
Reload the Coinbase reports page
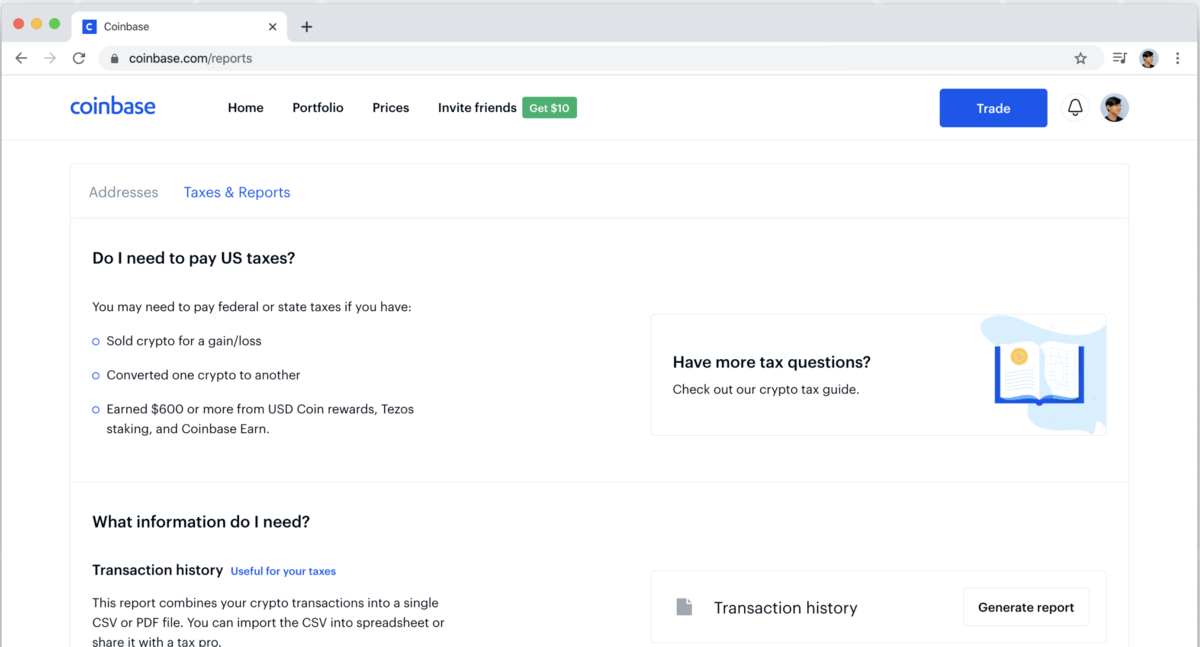pos(79,58)
